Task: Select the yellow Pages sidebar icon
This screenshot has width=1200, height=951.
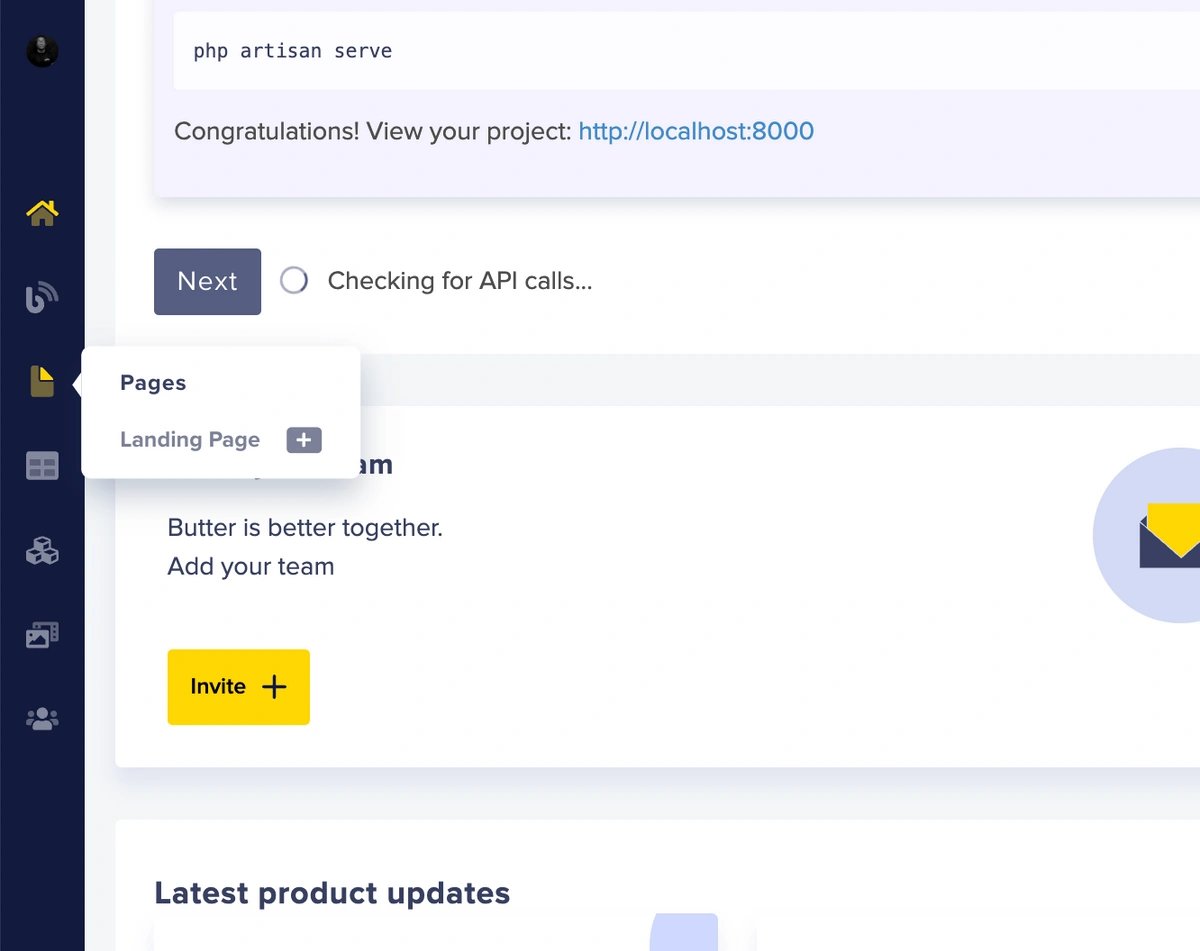Action: click(42, 382)
